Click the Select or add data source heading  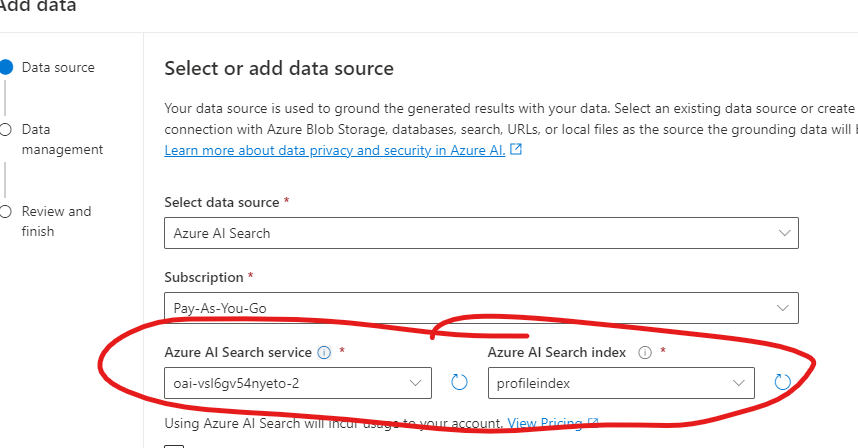pyautogui.click(x=279, y=68)
